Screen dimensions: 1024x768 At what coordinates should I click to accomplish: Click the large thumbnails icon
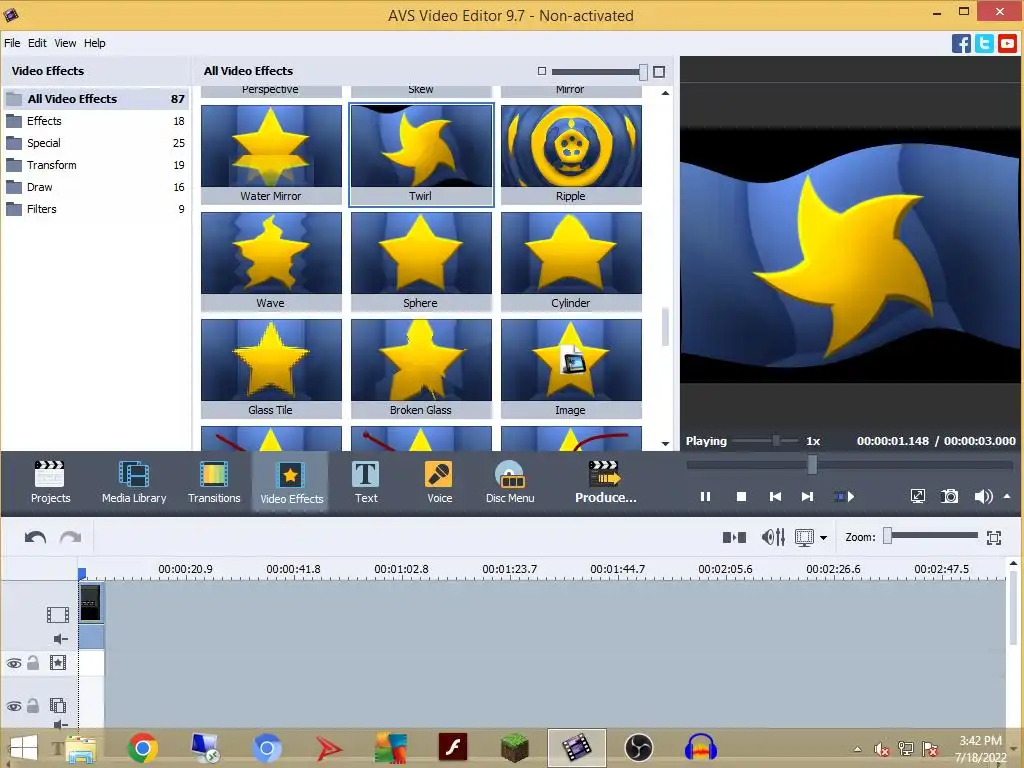659,72
